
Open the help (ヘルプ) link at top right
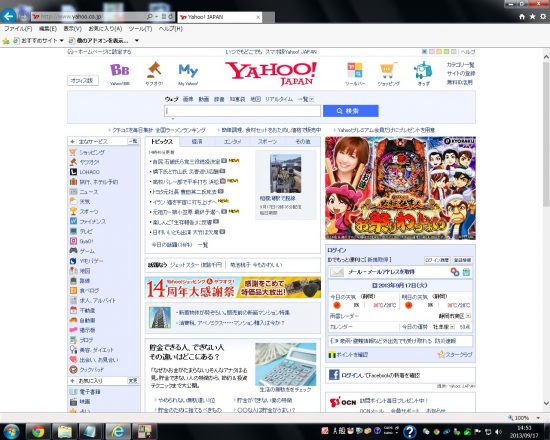(468, 52)
